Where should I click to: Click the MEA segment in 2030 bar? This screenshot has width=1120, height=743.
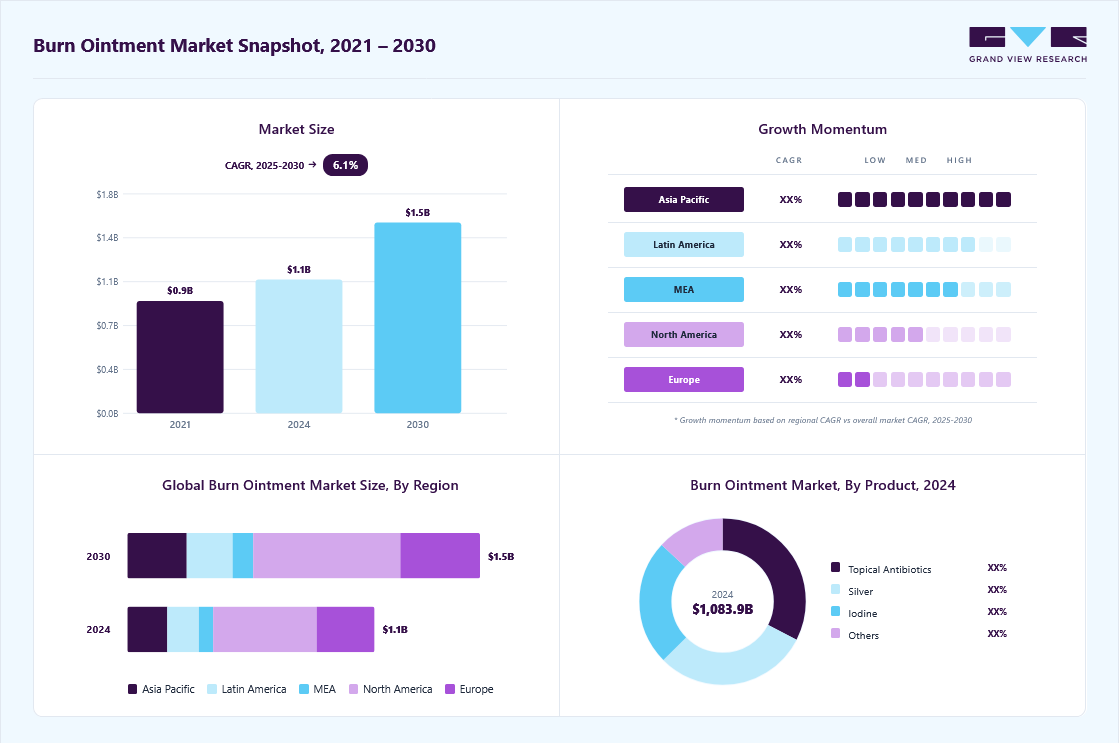[x=243, y=556]
